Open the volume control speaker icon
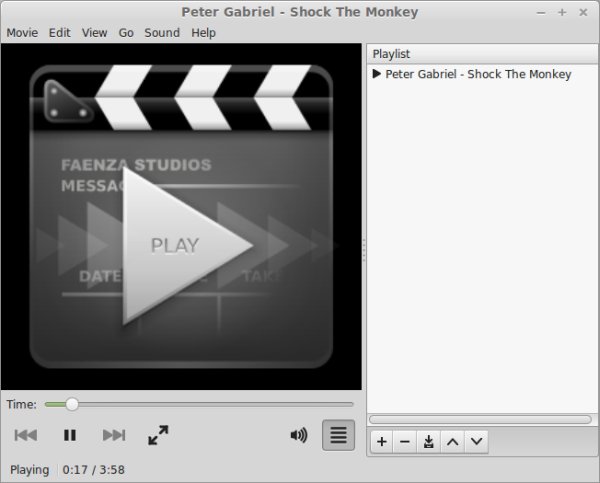 tap(298, 435)
